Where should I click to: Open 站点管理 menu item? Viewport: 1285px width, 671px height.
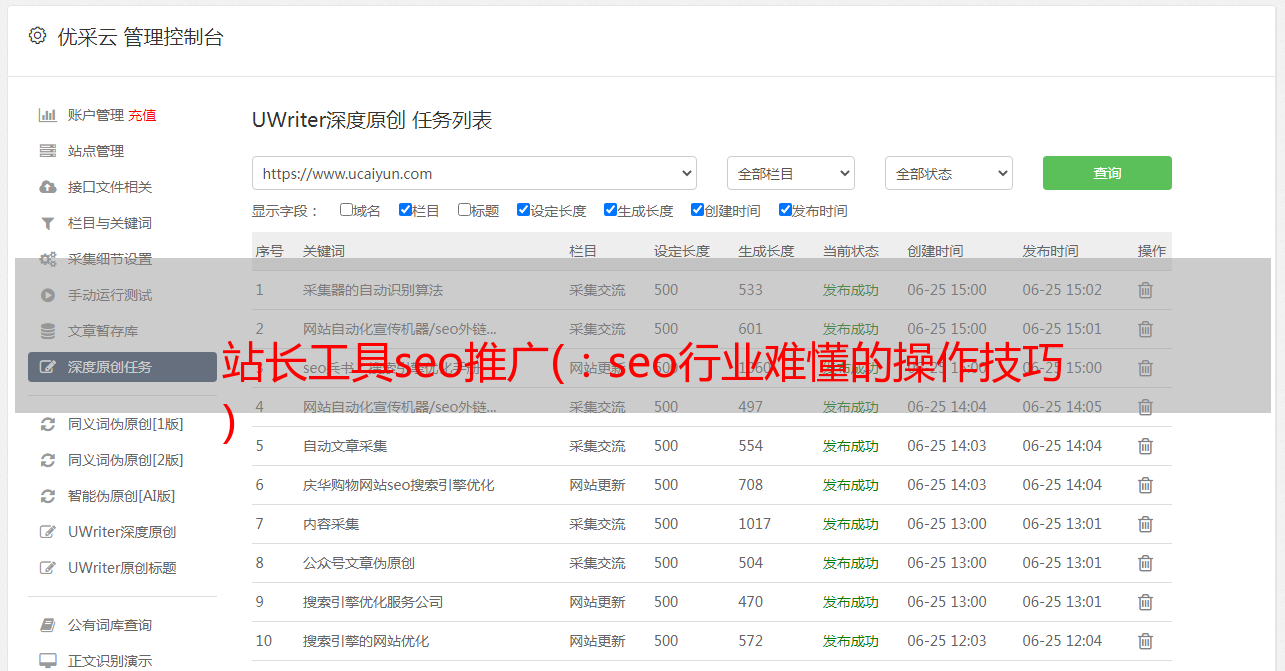tap(96, 151)
